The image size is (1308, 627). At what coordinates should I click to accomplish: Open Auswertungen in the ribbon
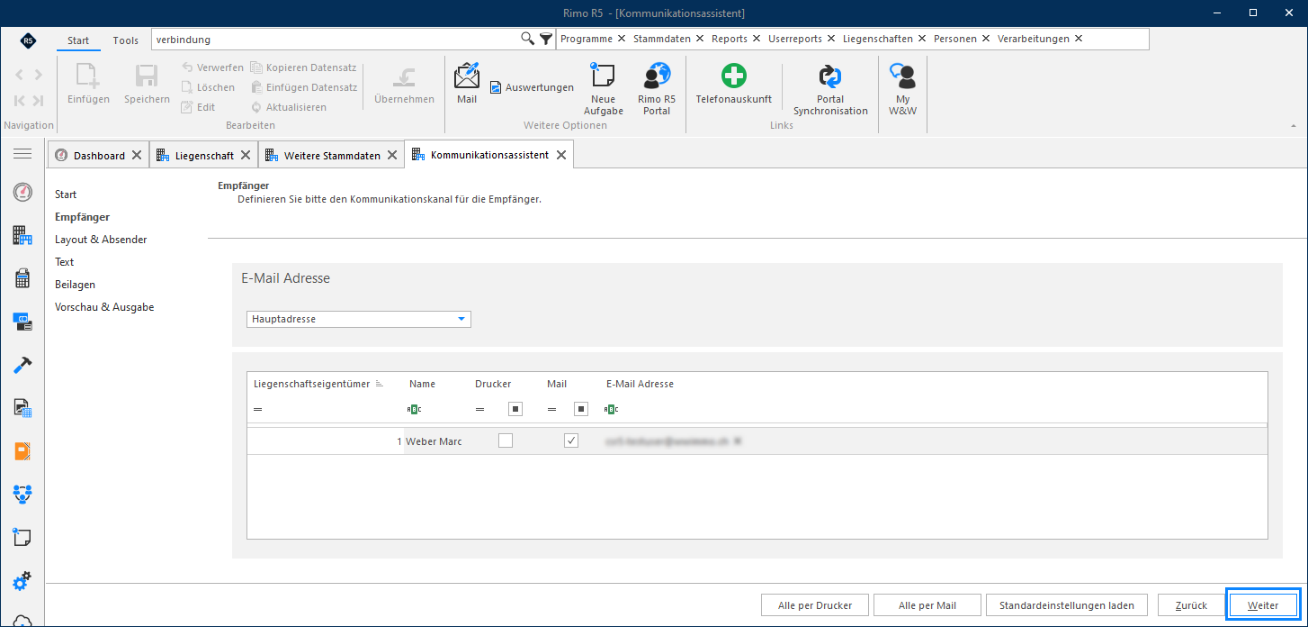coord(531,87)
